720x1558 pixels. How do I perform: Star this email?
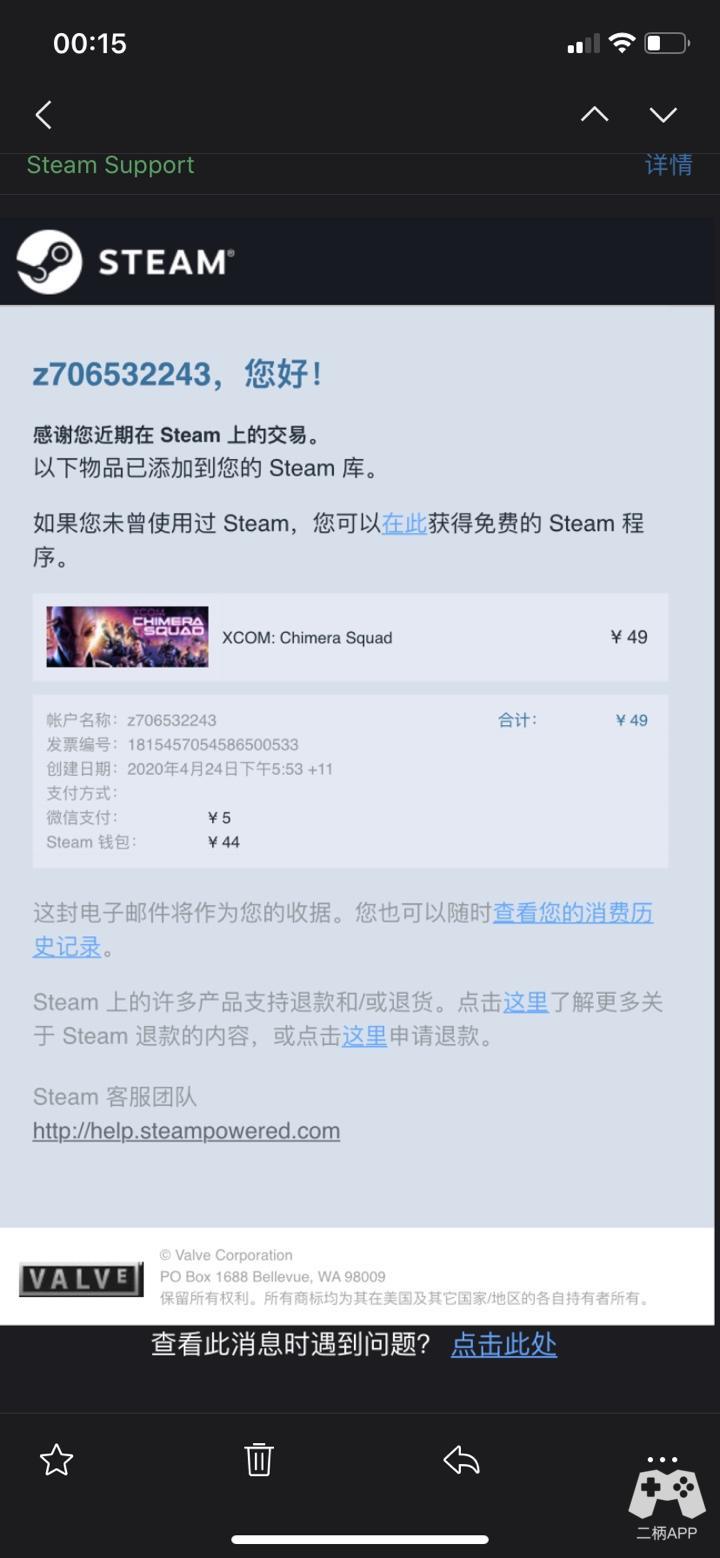(56, 1460)
